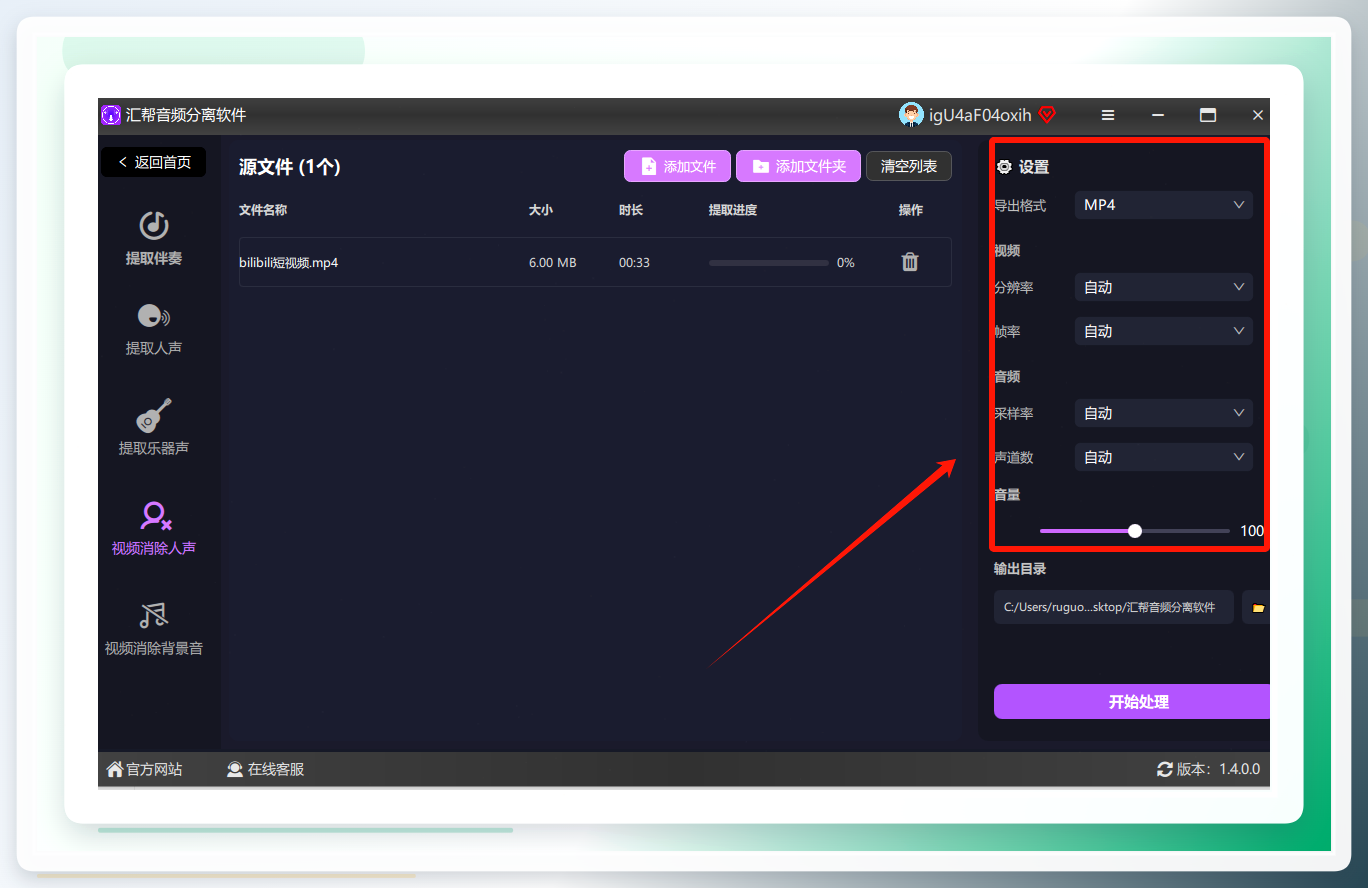Adjust the 音量 volume slider handle
Viewport: 1368px width, 888px height.
click(1135, 531)
